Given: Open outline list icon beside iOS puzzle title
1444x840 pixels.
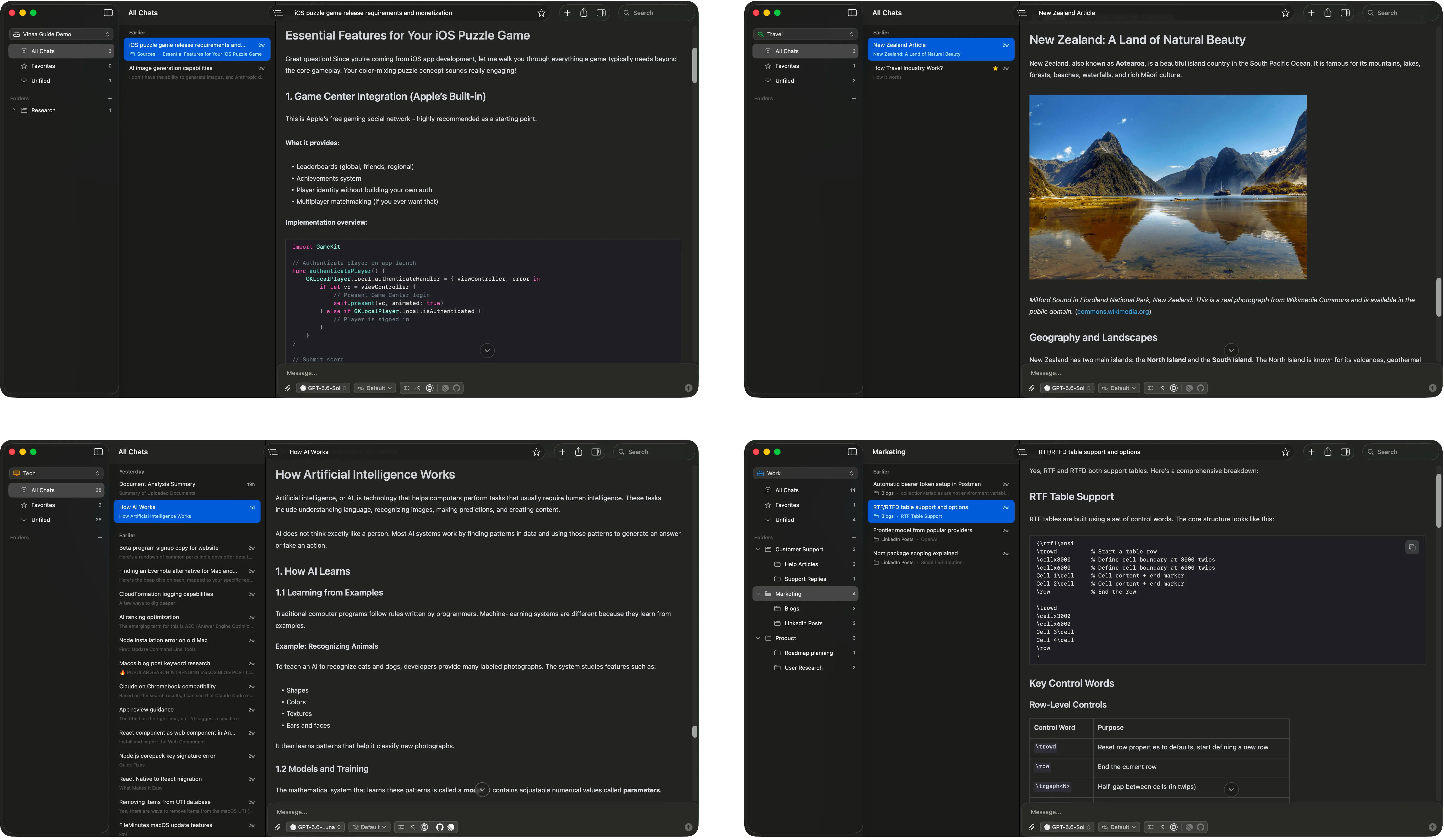Looking at the screenshot, I should click(278, 13).
